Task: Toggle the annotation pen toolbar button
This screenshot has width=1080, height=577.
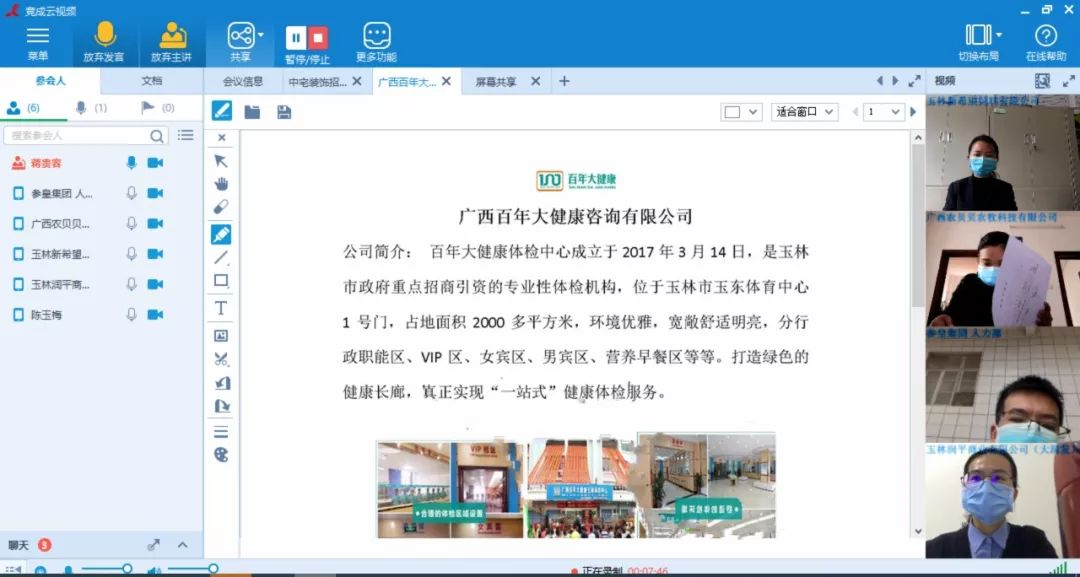Action: [x=221, y=111]
